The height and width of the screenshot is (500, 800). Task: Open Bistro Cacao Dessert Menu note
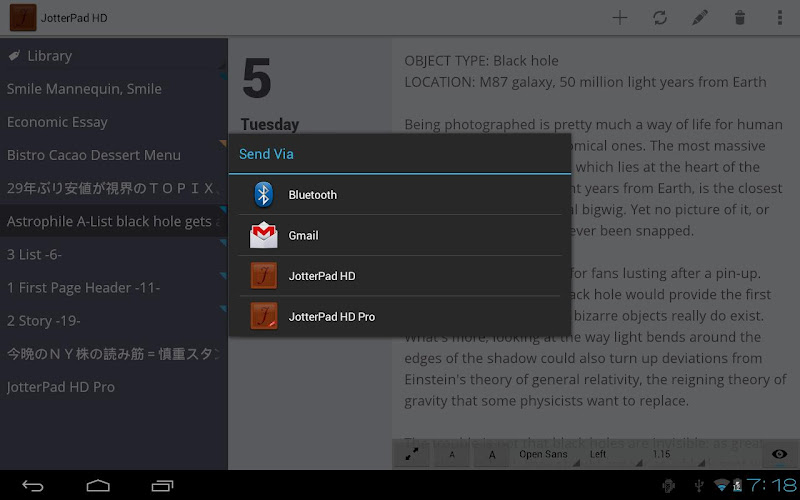tap(113, 155)
